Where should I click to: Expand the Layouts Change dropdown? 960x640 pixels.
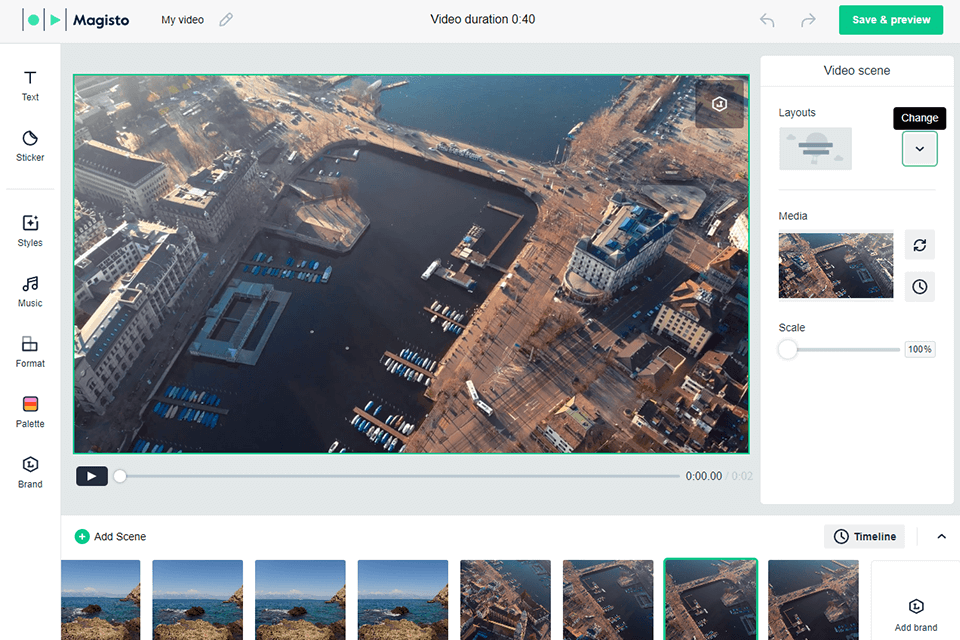[x=919, y=149]
